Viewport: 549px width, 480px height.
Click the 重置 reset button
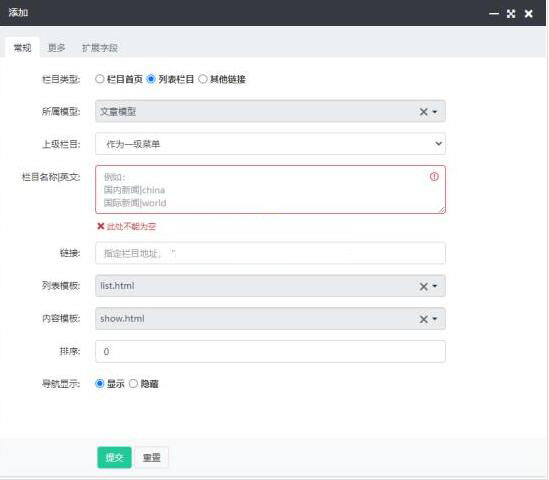[x=152, y=457]
